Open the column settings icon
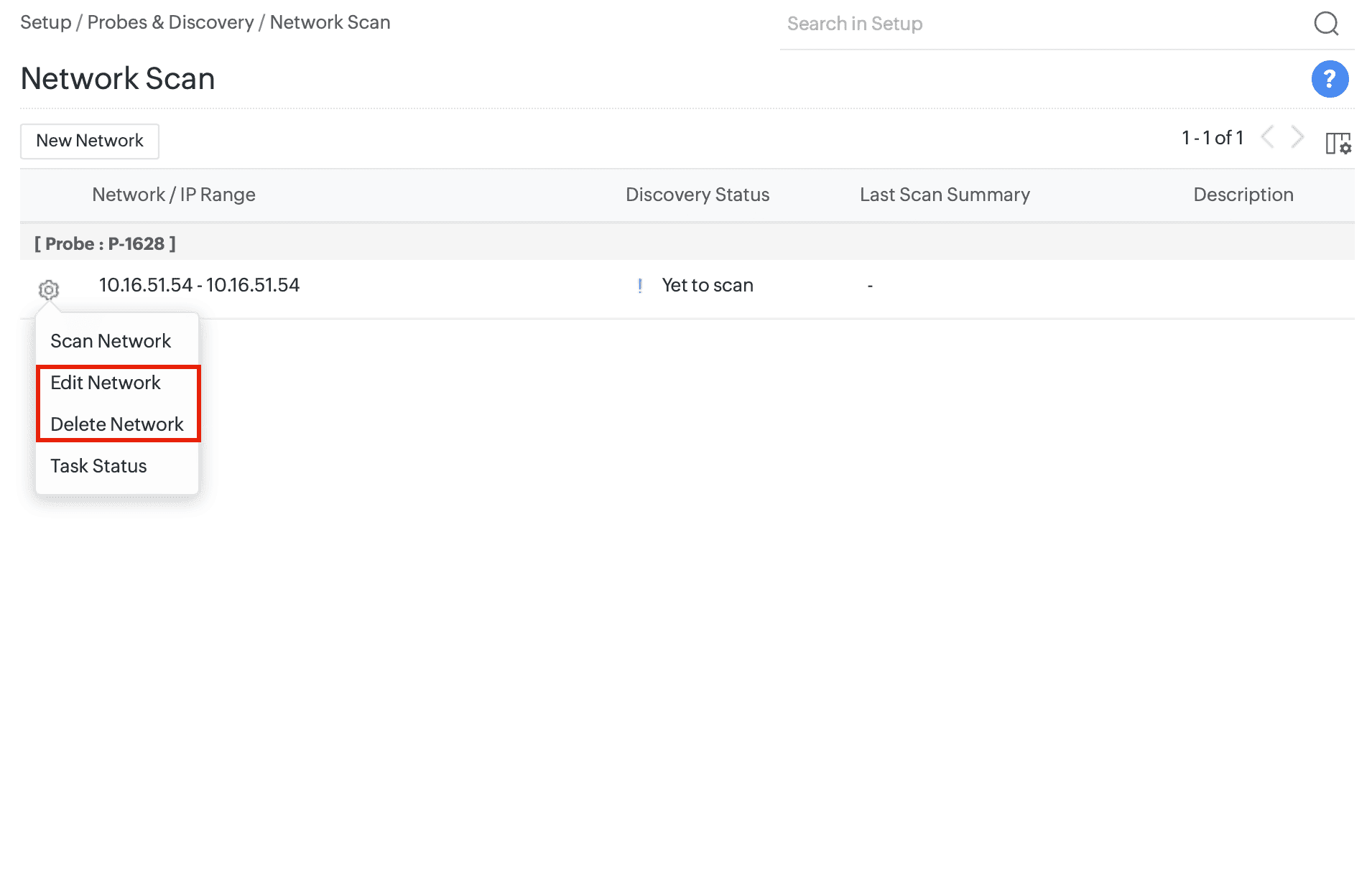Image resolution: width=1372 pixels, height=881 pixels. 1338,143
